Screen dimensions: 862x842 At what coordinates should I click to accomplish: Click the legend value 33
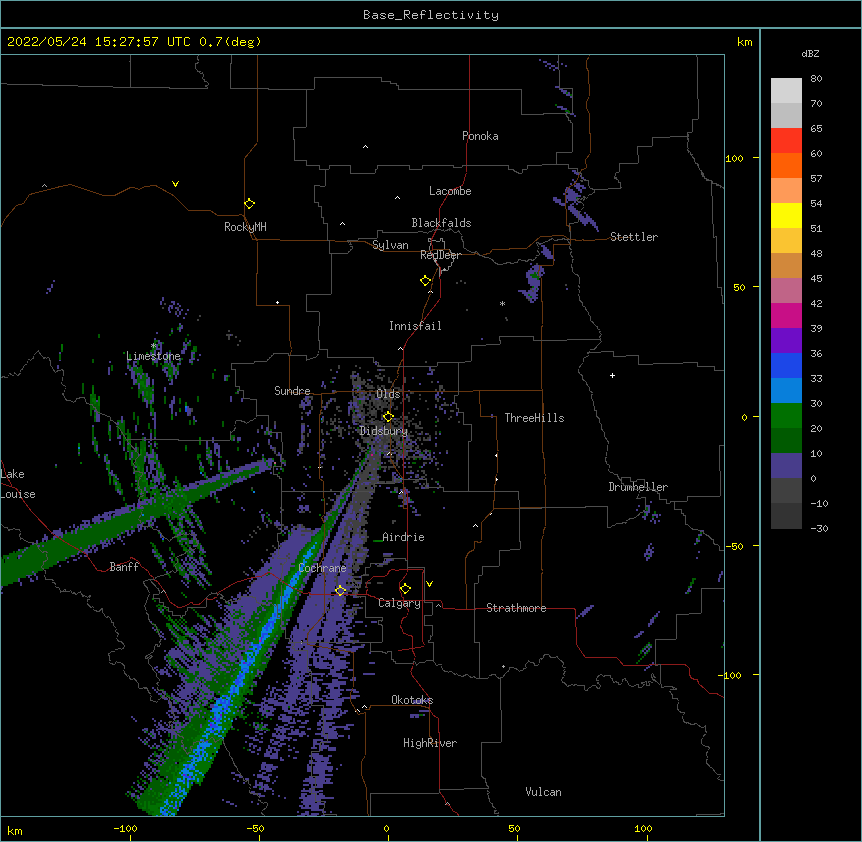(816, 379)
